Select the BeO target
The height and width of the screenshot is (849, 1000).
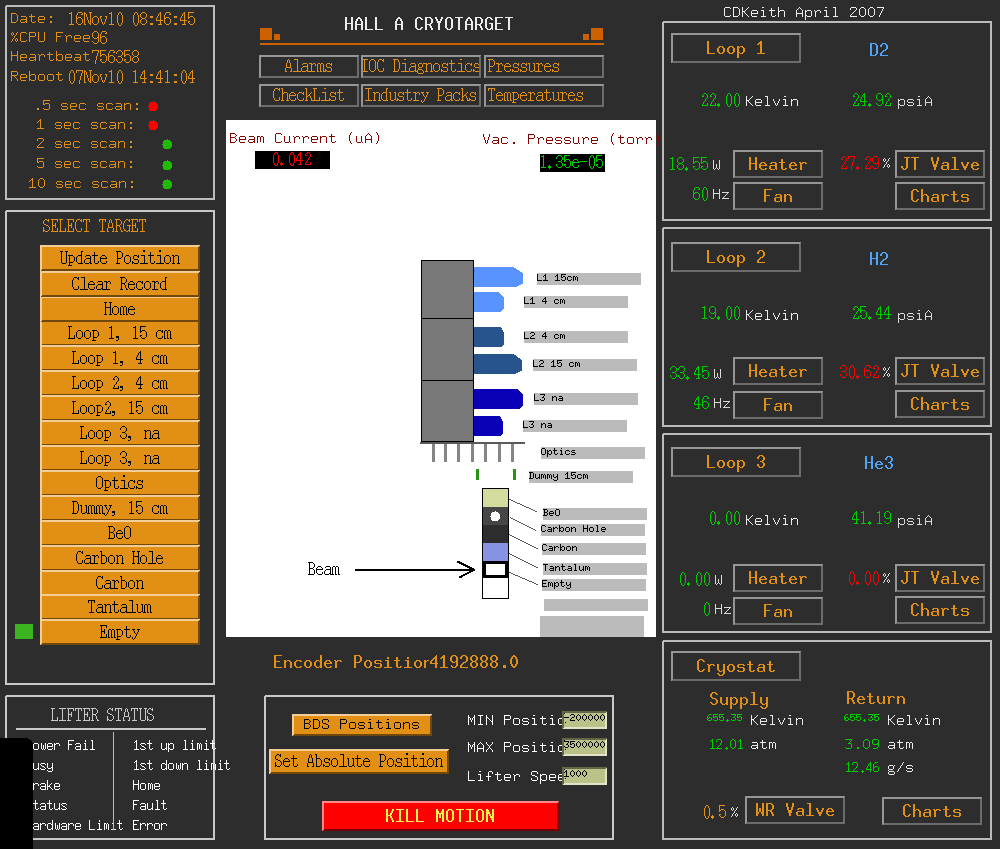pos(120,533)
